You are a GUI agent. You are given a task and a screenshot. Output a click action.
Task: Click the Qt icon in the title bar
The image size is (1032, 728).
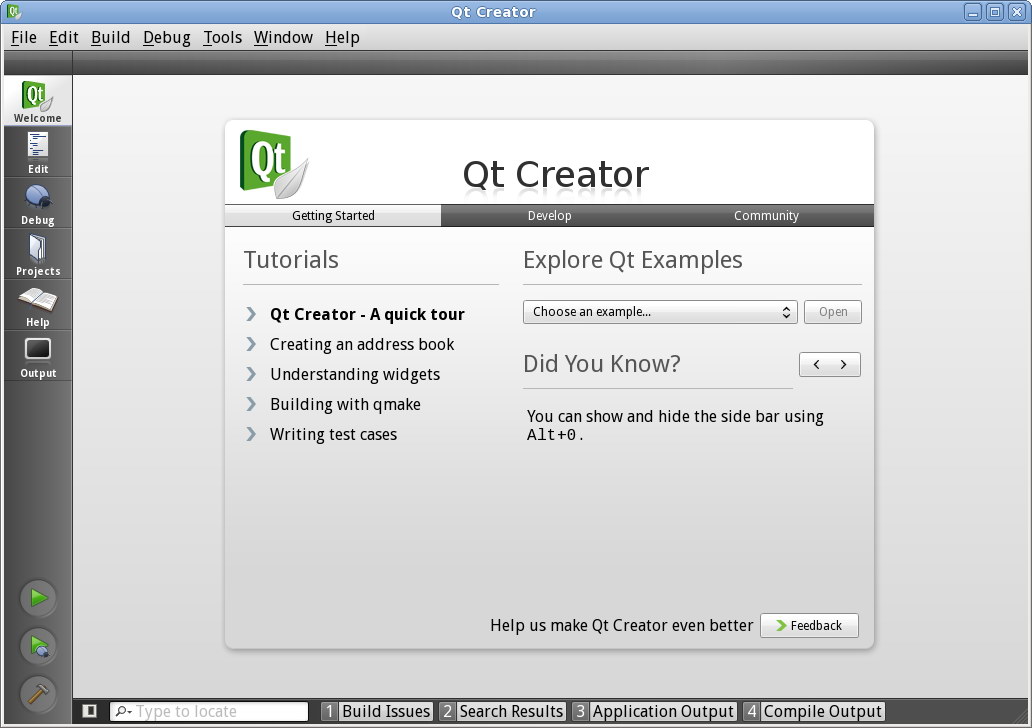[13, 11]
